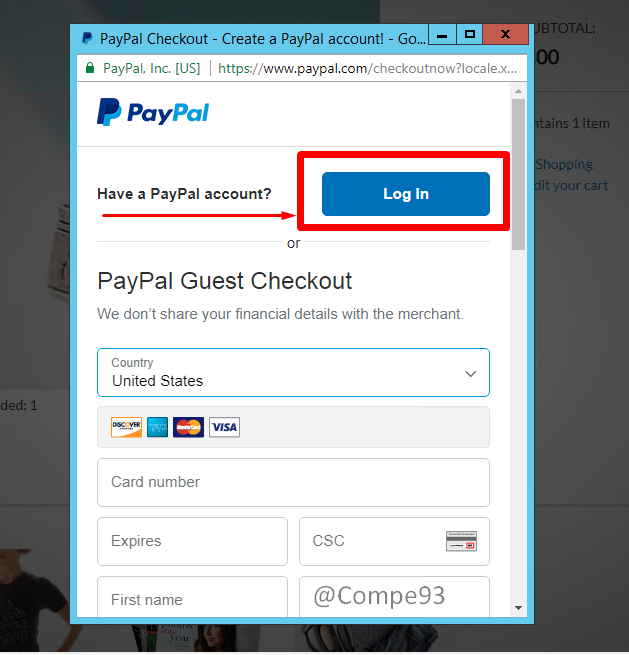The image size is (629, 655).
Task: Maximize the PayPal Checkout window
Action: click(x=469, y=34)
